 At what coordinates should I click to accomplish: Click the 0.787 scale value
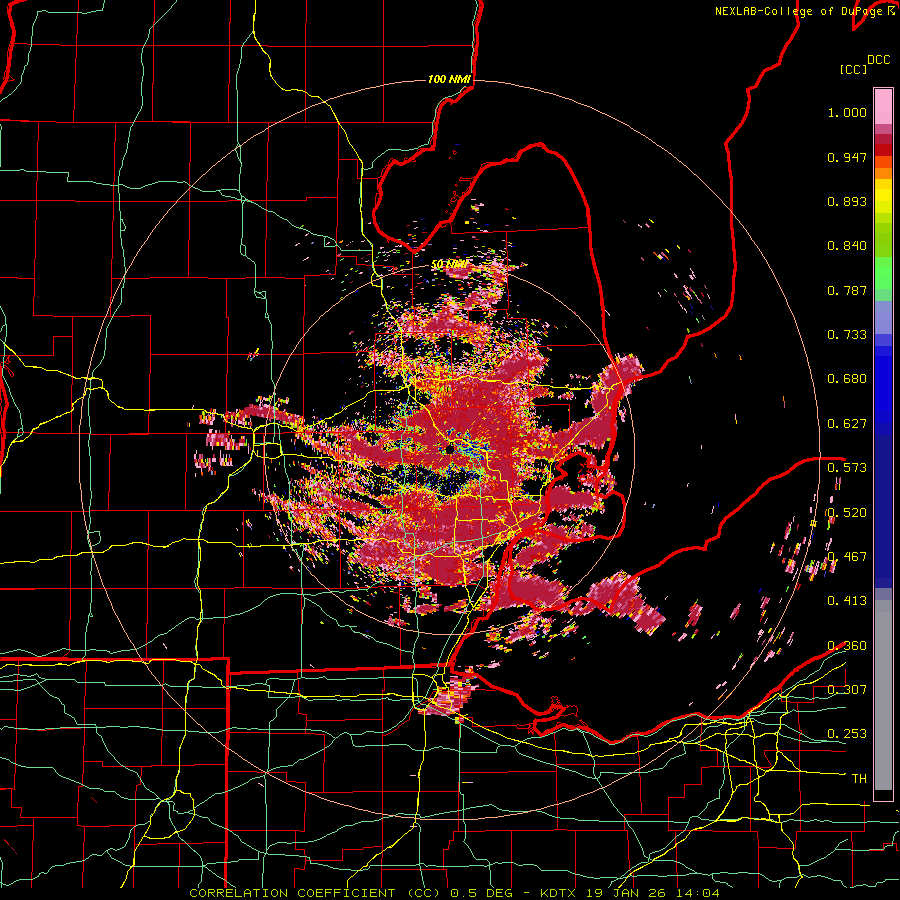click(847, 290)
